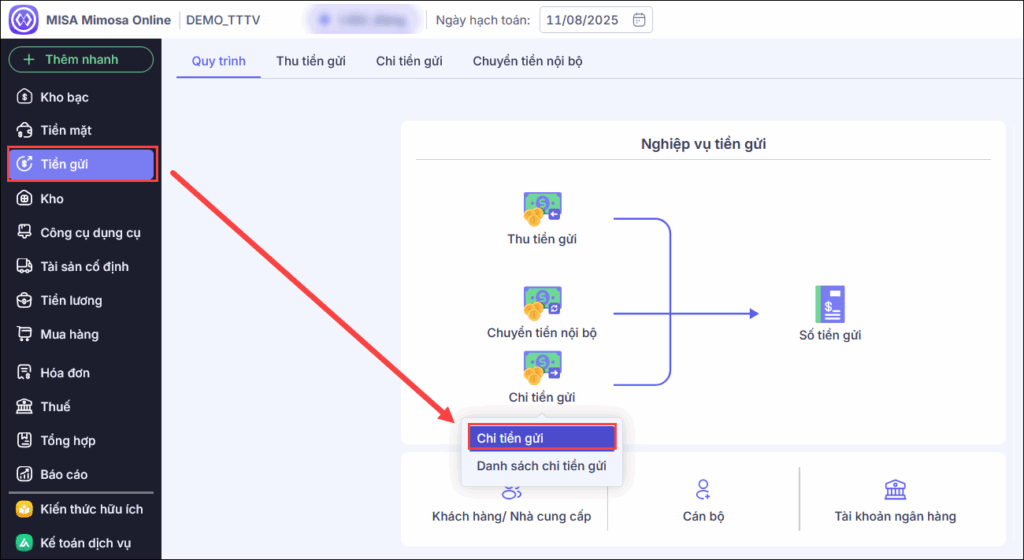Click the Tiền mặt wallet icon
The height and width of the screenshot is (560, 1024).
pos(24,130)
